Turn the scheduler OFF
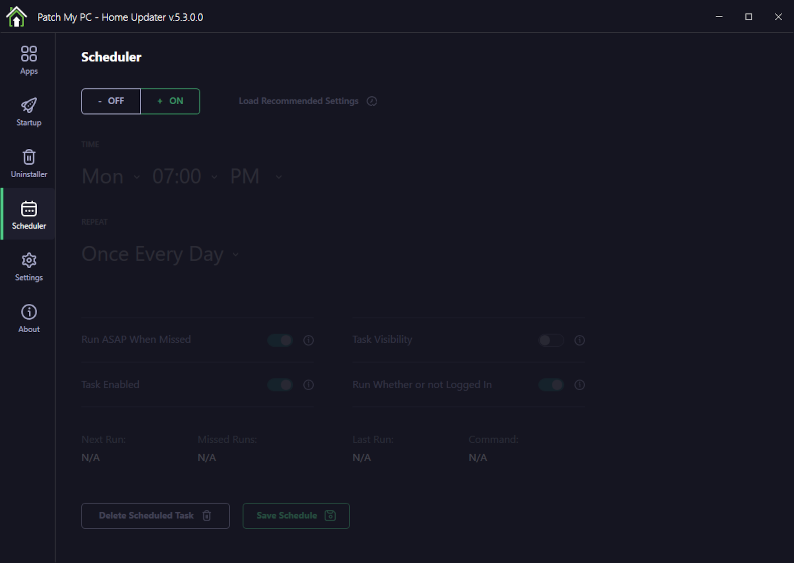This screenshot has width=794, height=563. tap(111, 101)
